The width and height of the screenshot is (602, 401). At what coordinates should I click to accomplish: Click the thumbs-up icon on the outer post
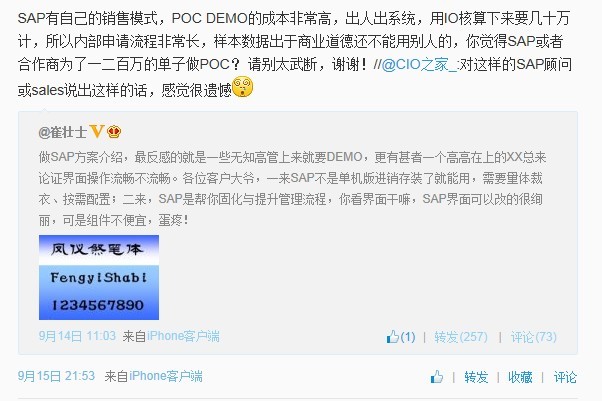coord(437,377)
